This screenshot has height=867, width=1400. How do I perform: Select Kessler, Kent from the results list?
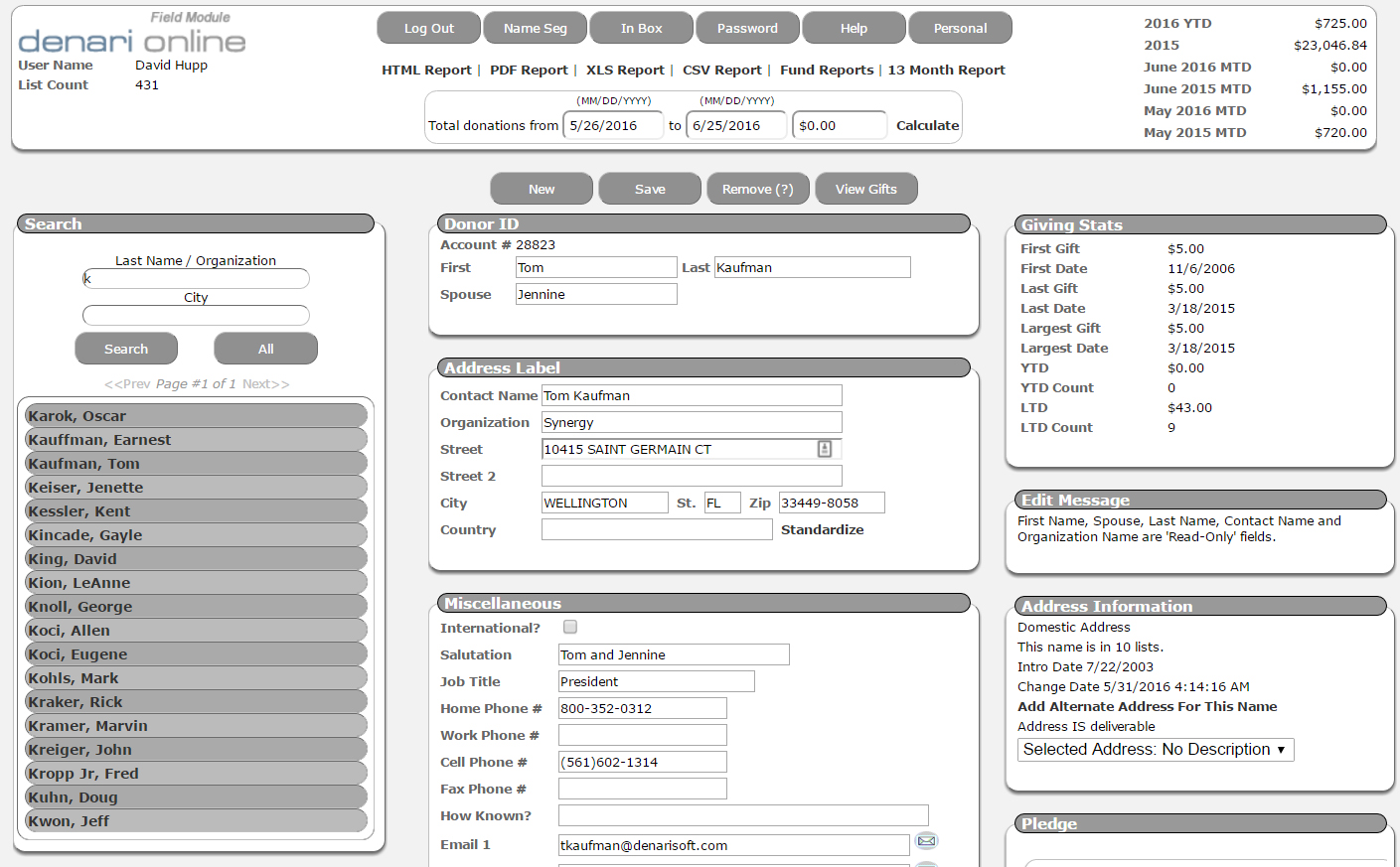[196, 511]
